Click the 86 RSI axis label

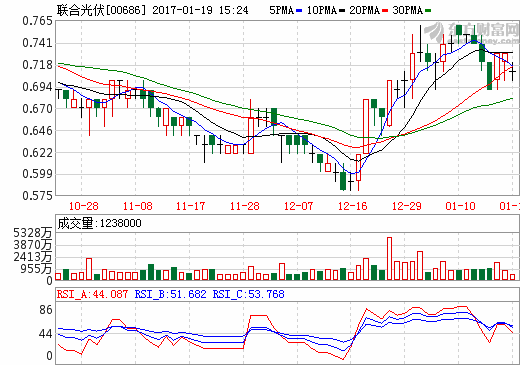click(46, 310)
